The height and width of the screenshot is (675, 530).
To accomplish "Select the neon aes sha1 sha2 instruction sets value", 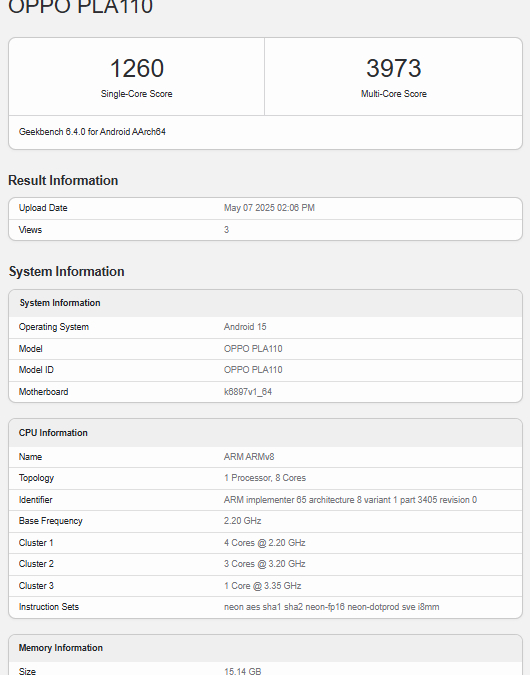I will [x=332, y=607].
